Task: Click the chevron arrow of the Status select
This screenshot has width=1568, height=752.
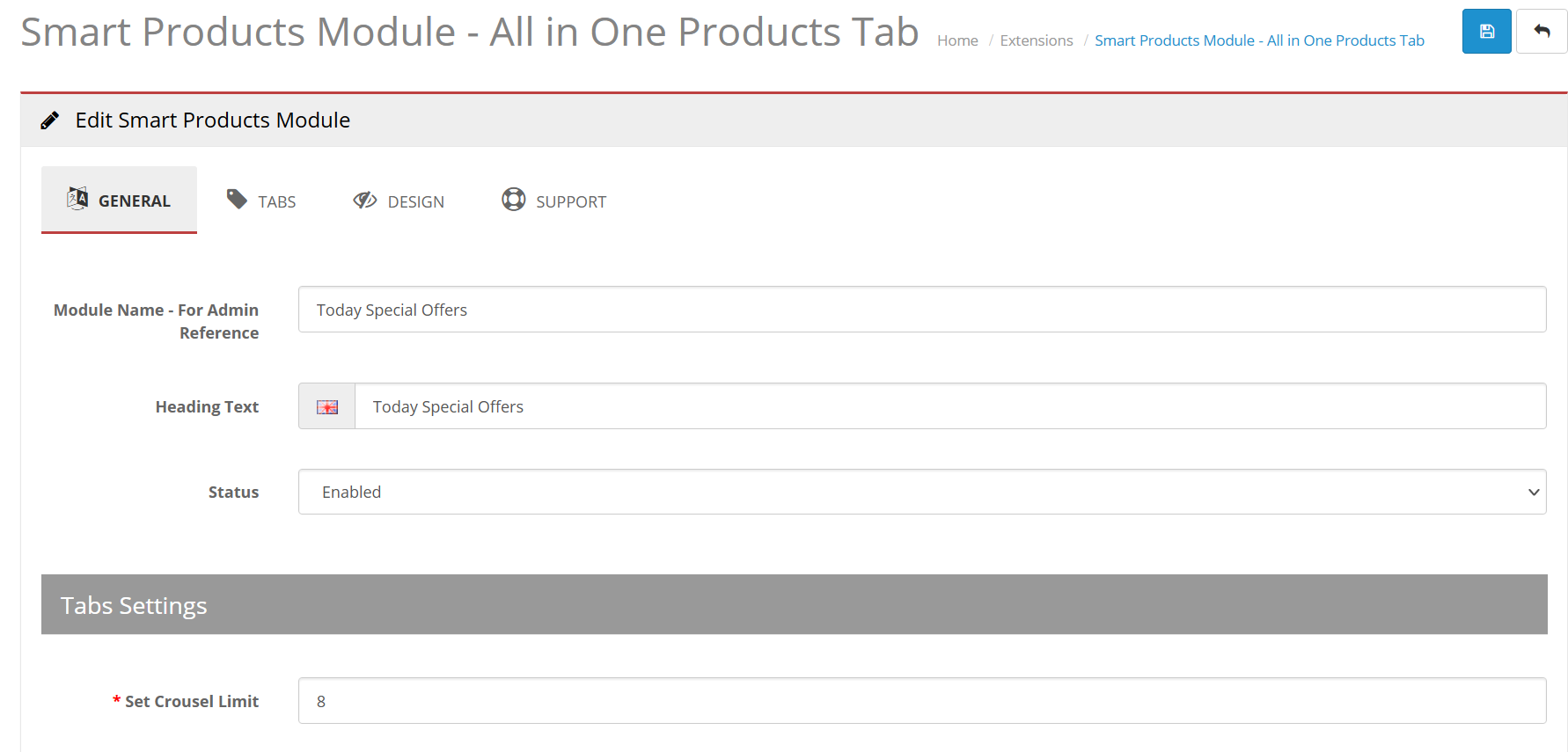Action: 1533,492
